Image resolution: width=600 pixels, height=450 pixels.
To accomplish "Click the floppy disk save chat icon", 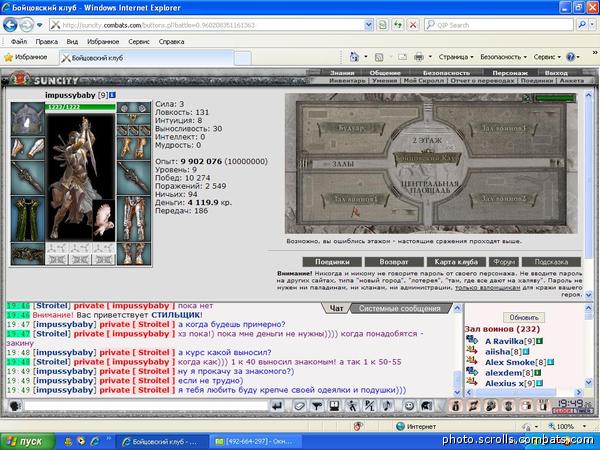I will 334,406.
